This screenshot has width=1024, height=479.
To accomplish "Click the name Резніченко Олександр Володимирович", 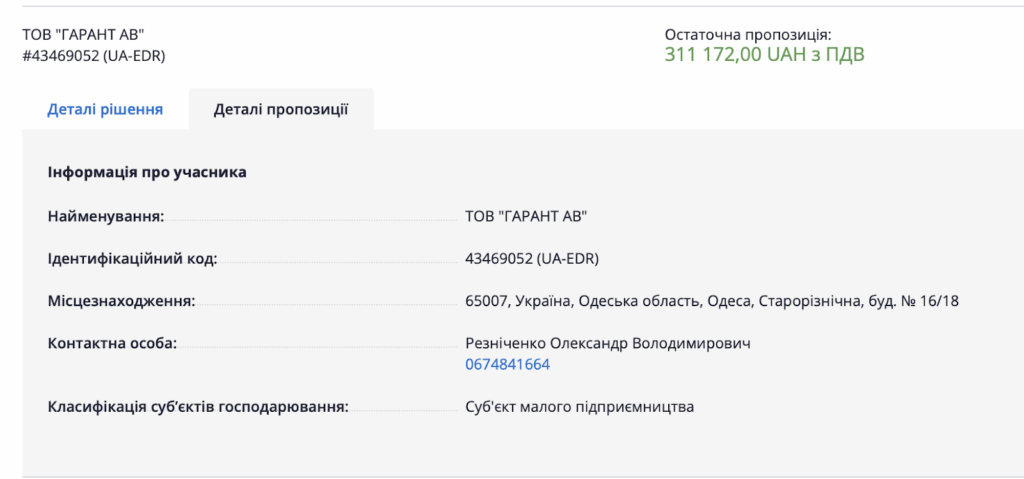I will 608,343.
